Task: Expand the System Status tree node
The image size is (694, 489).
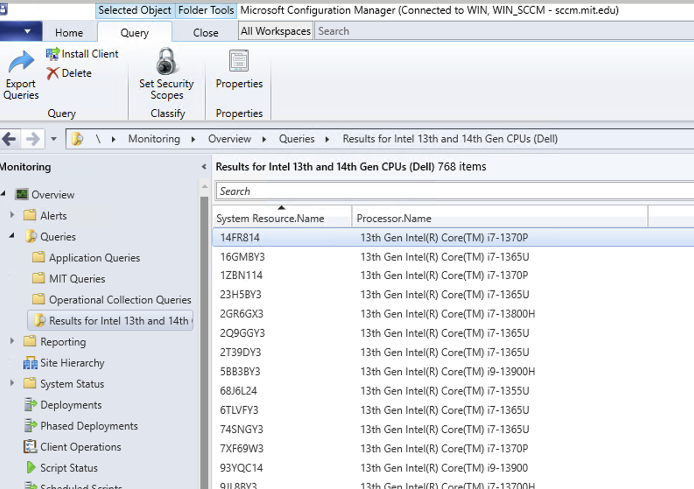Action: [12, 383]
